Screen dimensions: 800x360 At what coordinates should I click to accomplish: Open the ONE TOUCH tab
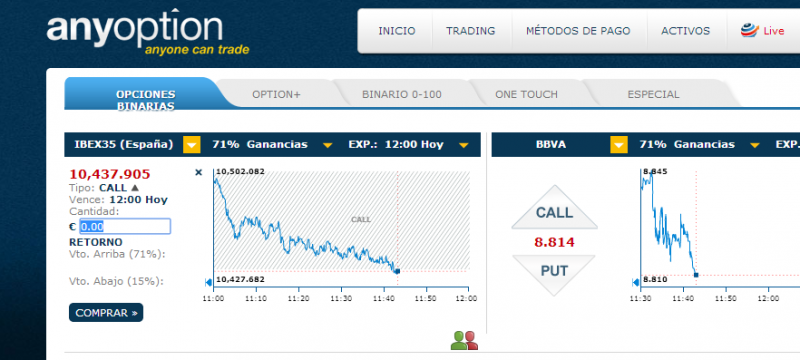click(x=526, y=94)
